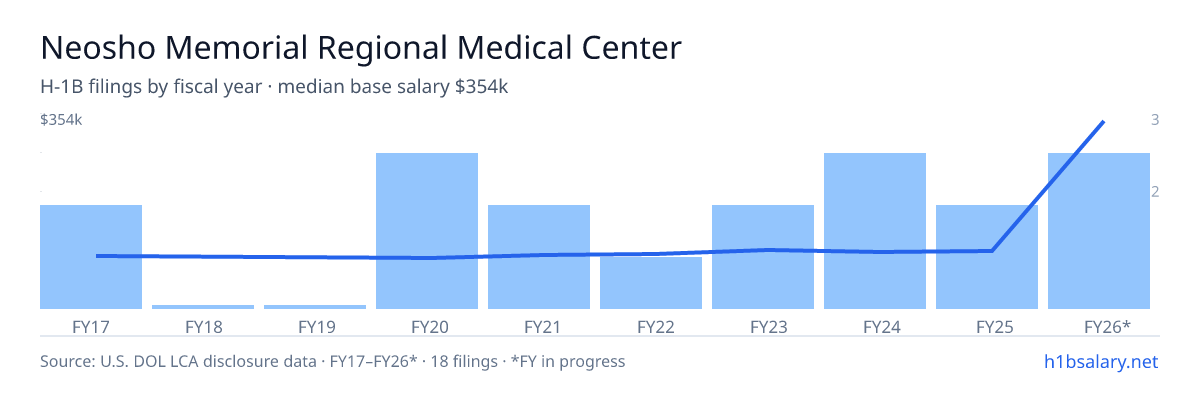Select the FY26* filings bar
This screenshot has height=400, width=1200.
click(x=1099, y=231)
